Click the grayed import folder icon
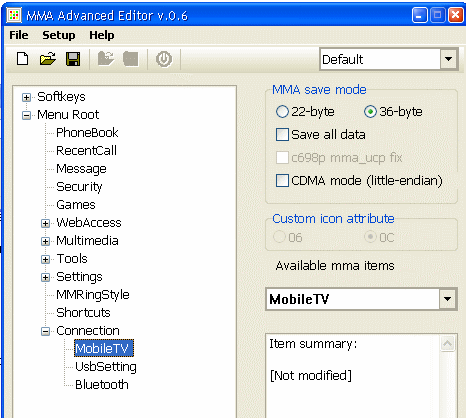Viewport: 466px width, 418px height. pos(106,59)
